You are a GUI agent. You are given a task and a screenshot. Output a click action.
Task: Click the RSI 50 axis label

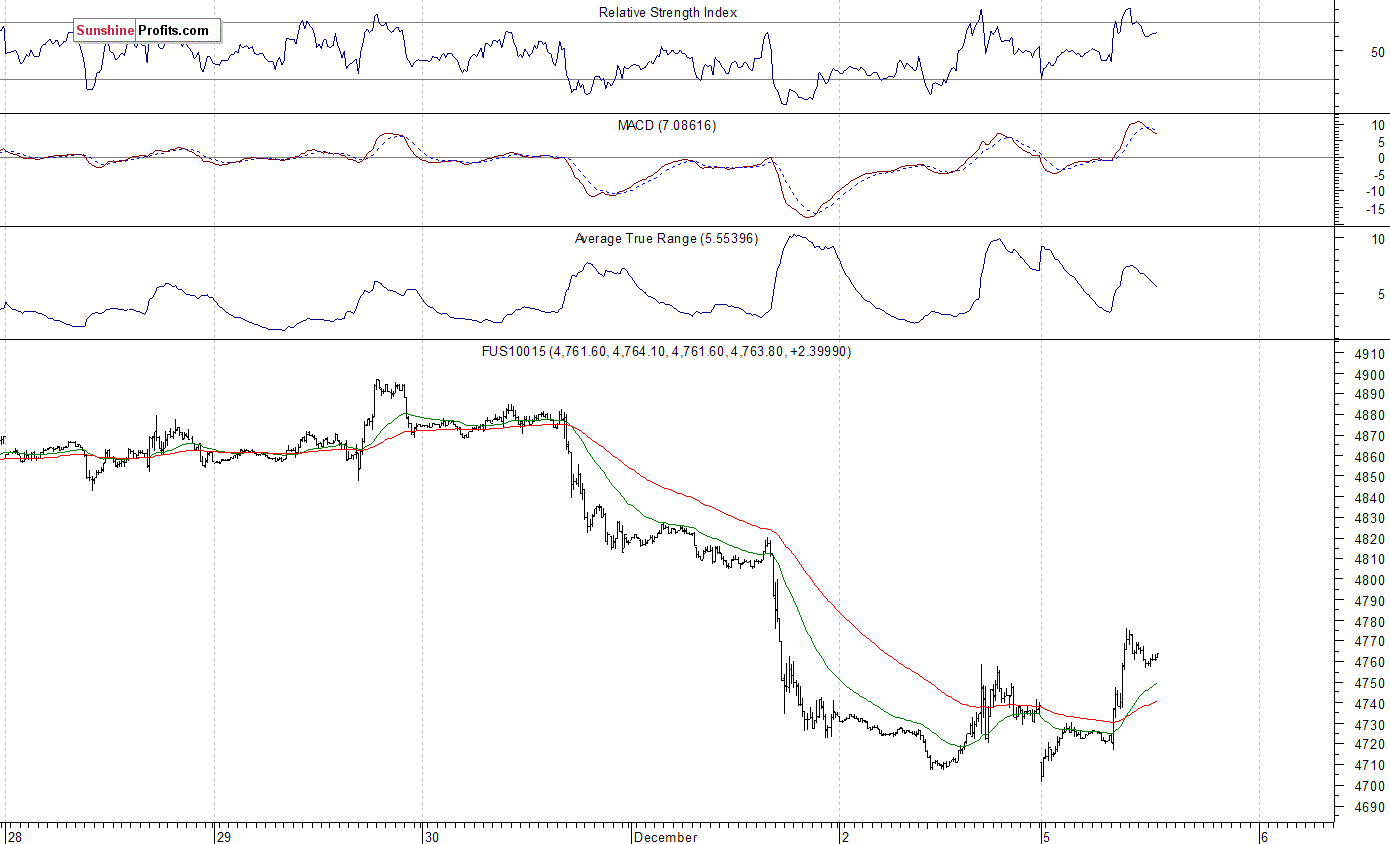pos(1377,52)
